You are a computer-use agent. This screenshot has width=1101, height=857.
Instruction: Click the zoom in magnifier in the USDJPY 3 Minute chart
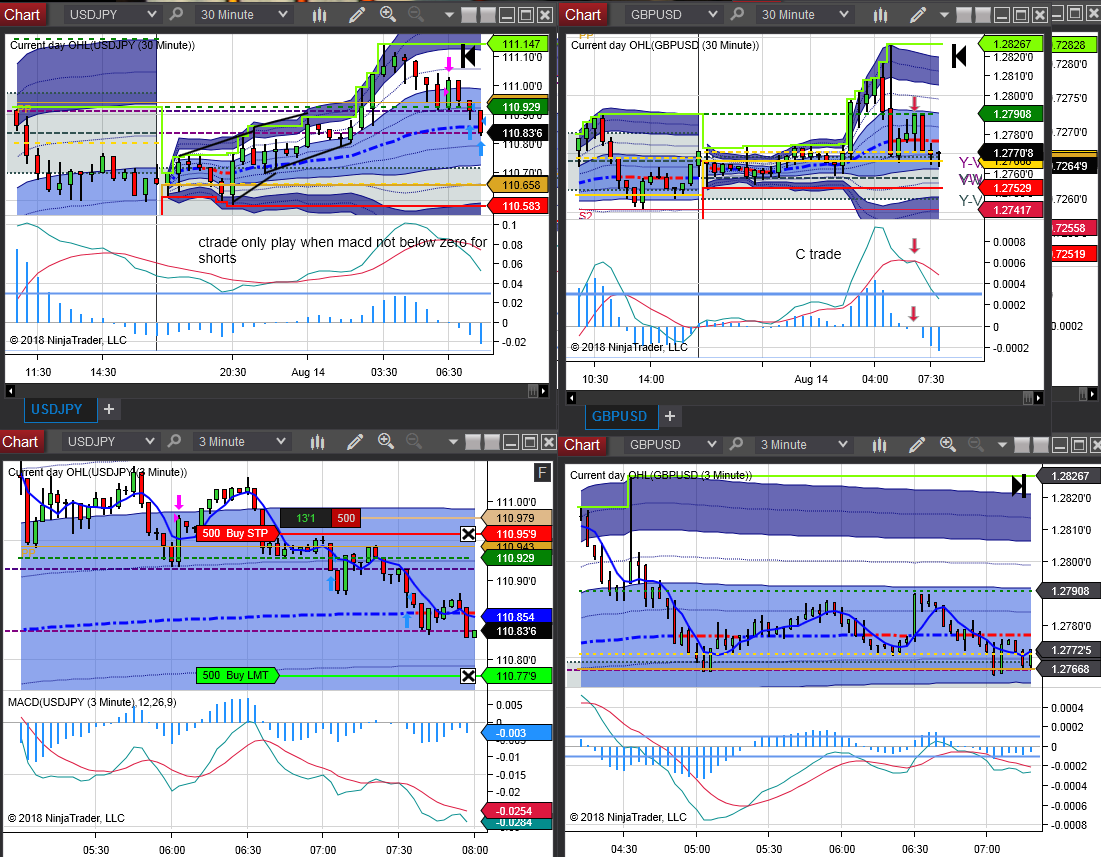tap(385, 441)
